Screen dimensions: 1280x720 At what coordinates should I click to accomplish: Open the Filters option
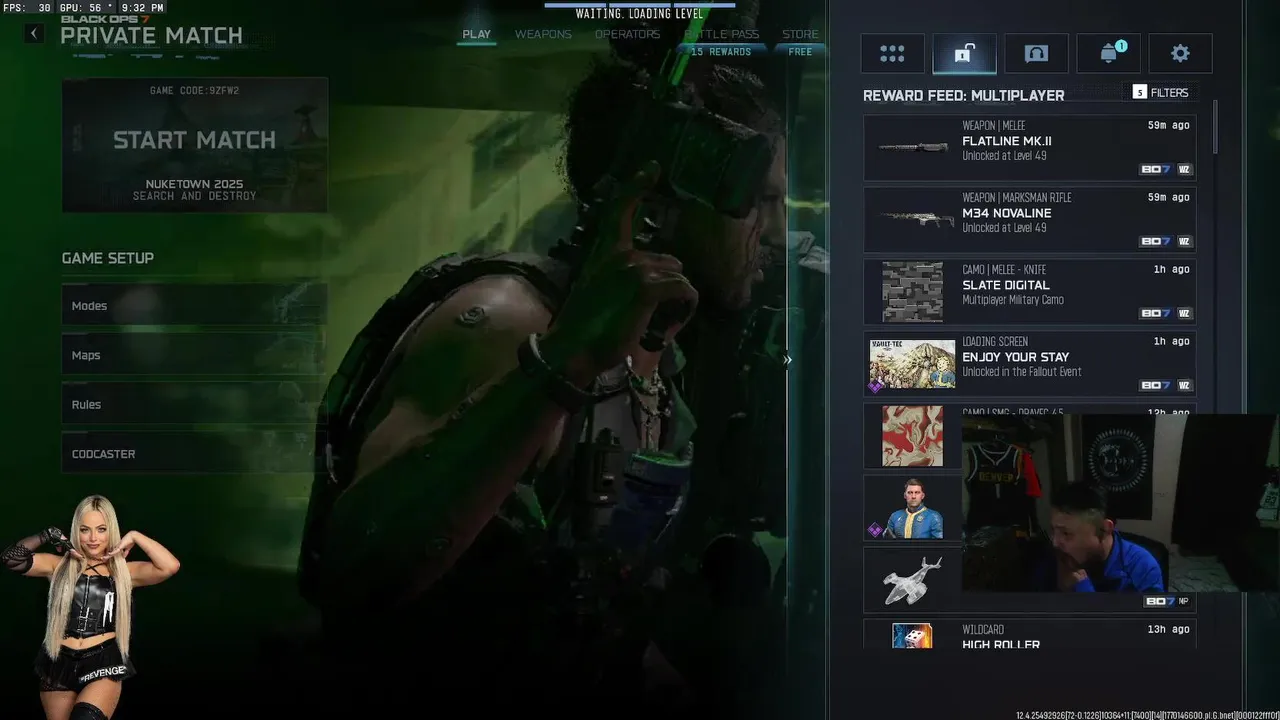1160,92
